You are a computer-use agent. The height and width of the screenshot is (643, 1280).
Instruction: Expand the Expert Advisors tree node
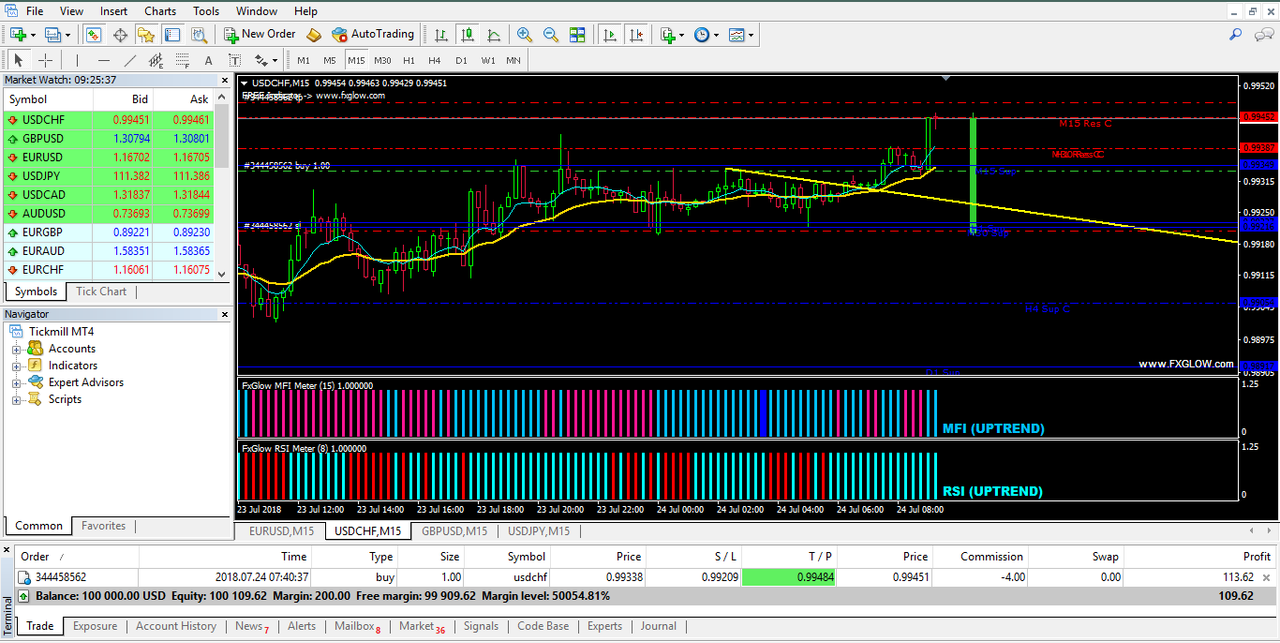coord(17,382)
